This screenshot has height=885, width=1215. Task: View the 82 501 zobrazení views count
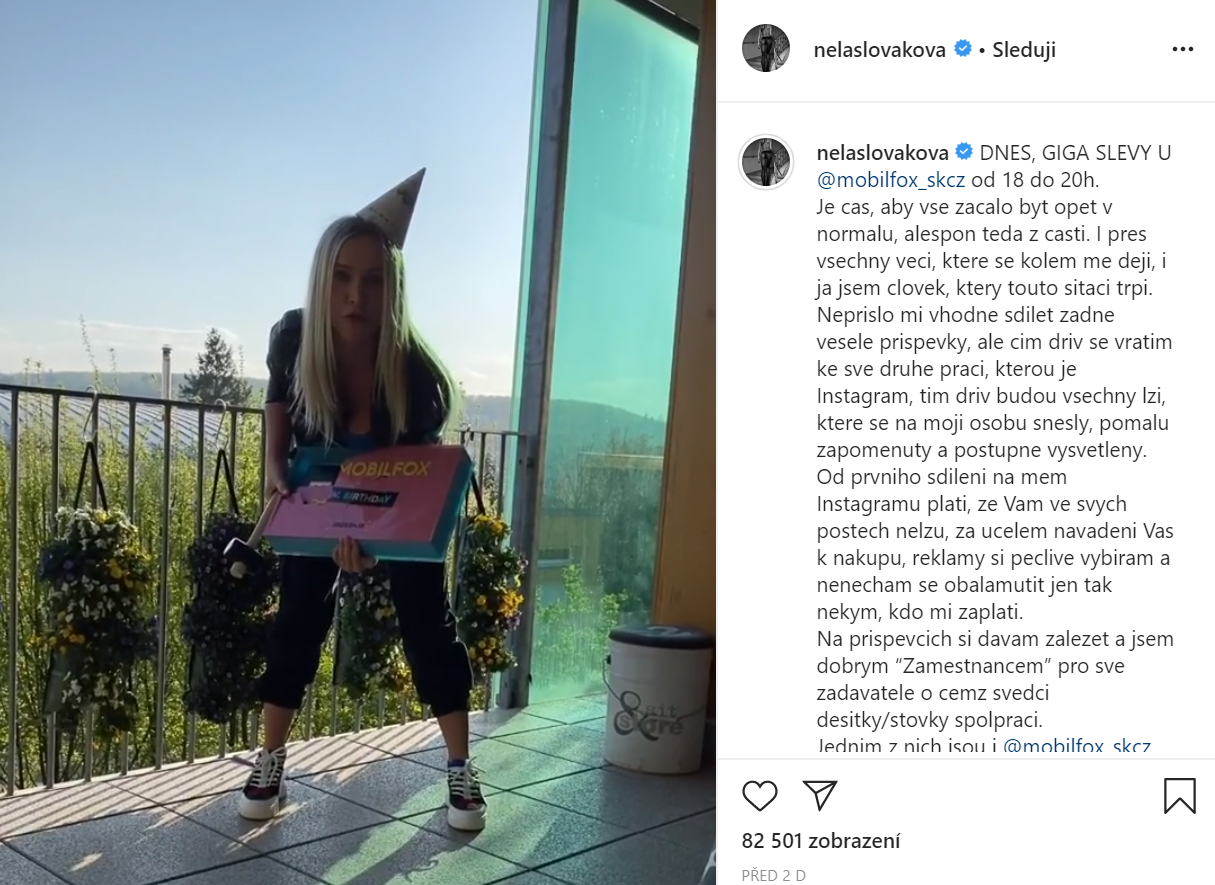pos(821,841)
